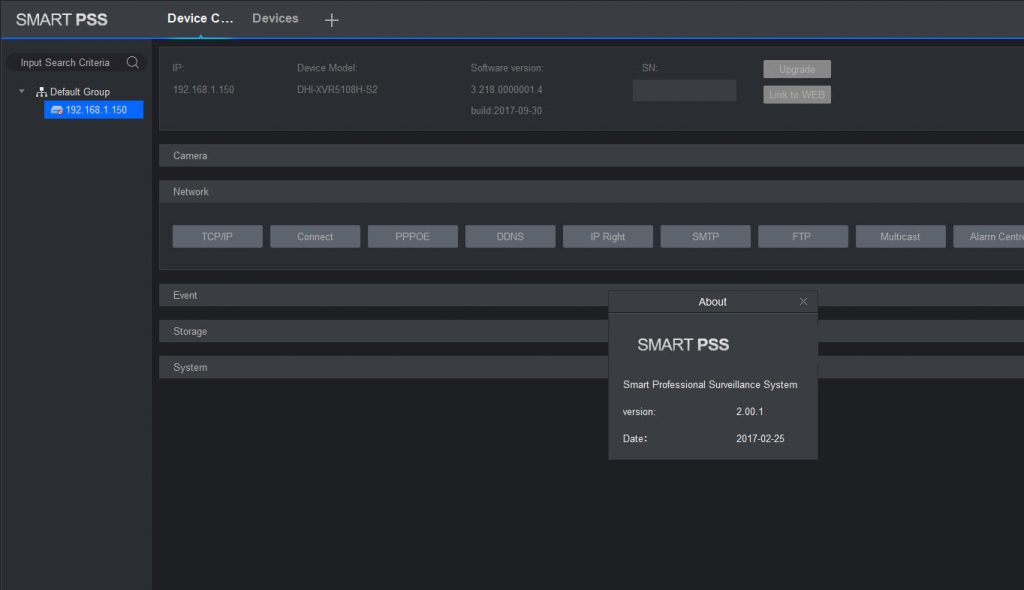Open the PPPOE settings
Viewport: 1024px width, 590px height.
click(x=413, y=237)
